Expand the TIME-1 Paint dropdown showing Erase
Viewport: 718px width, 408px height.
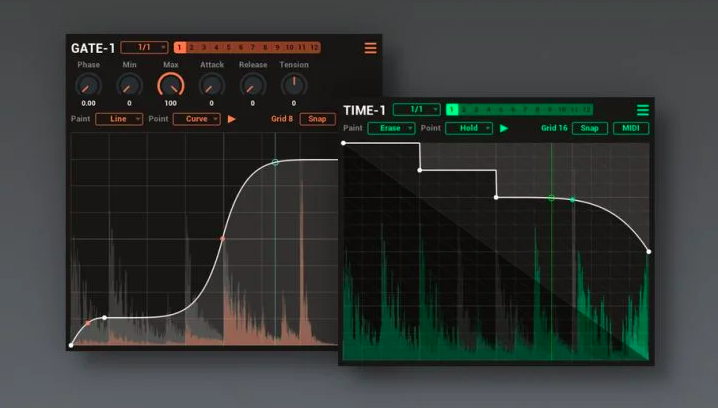(391, 128)
